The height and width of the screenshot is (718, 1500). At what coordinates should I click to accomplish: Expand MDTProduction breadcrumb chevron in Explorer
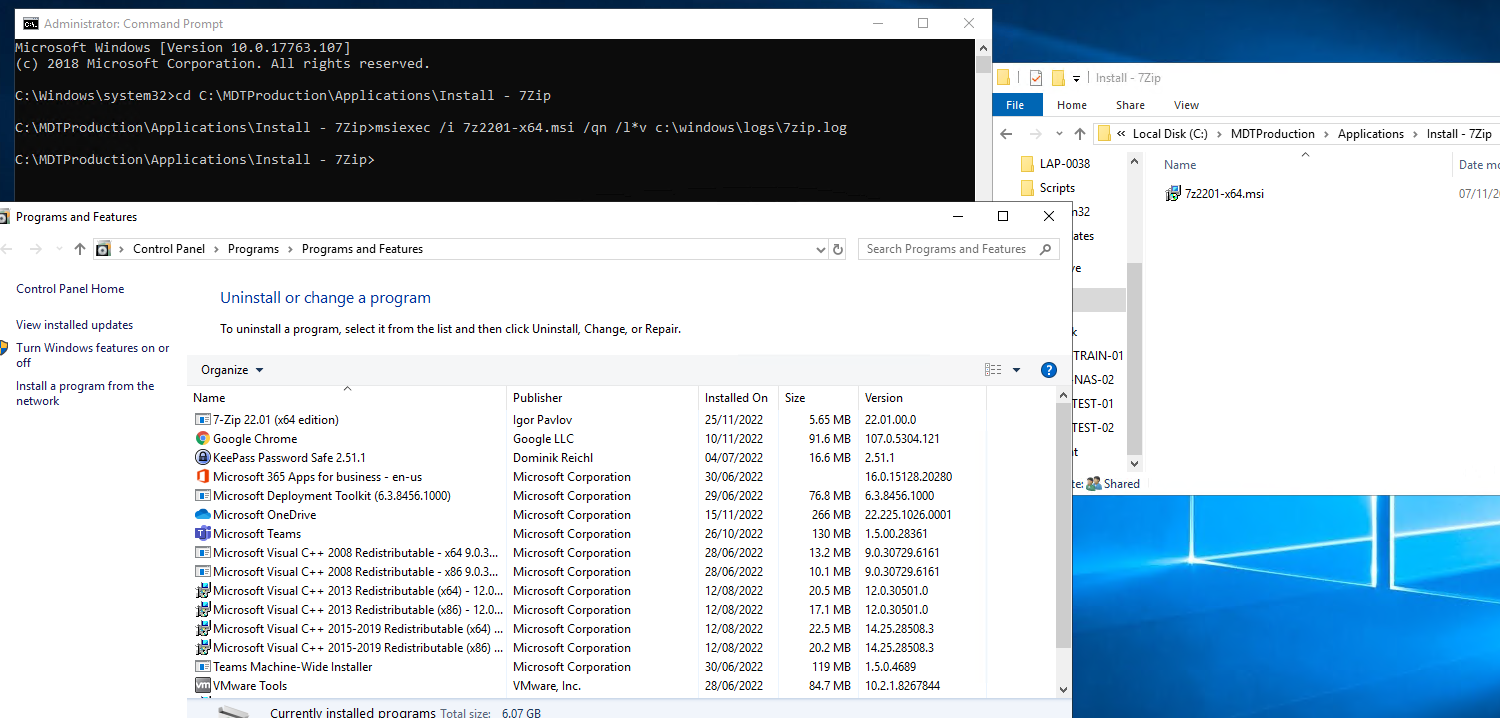pyautogui.click(x=1327, y=134)
